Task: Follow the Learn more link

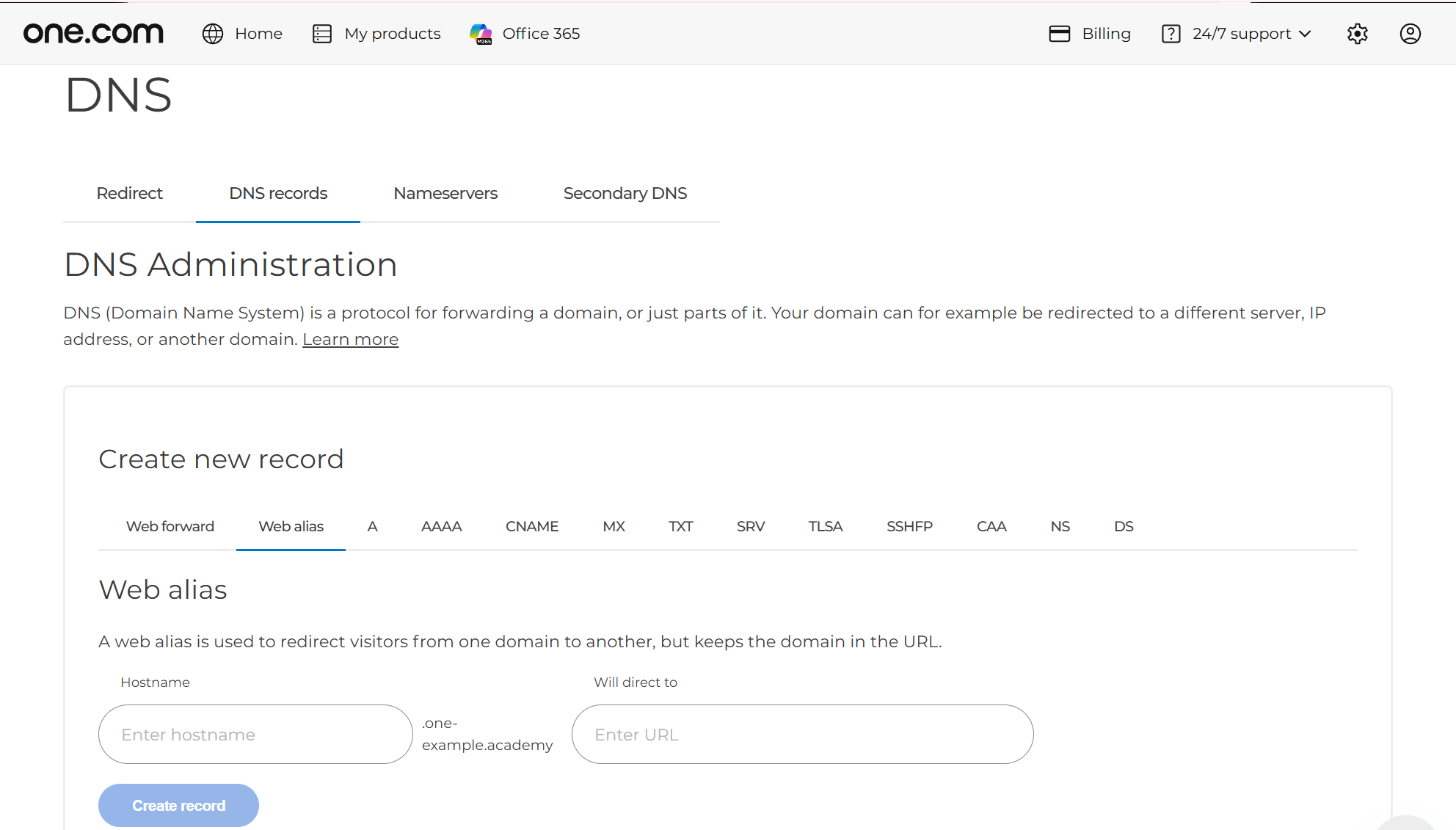Action: pyautogui.click(x=350, y=339)
